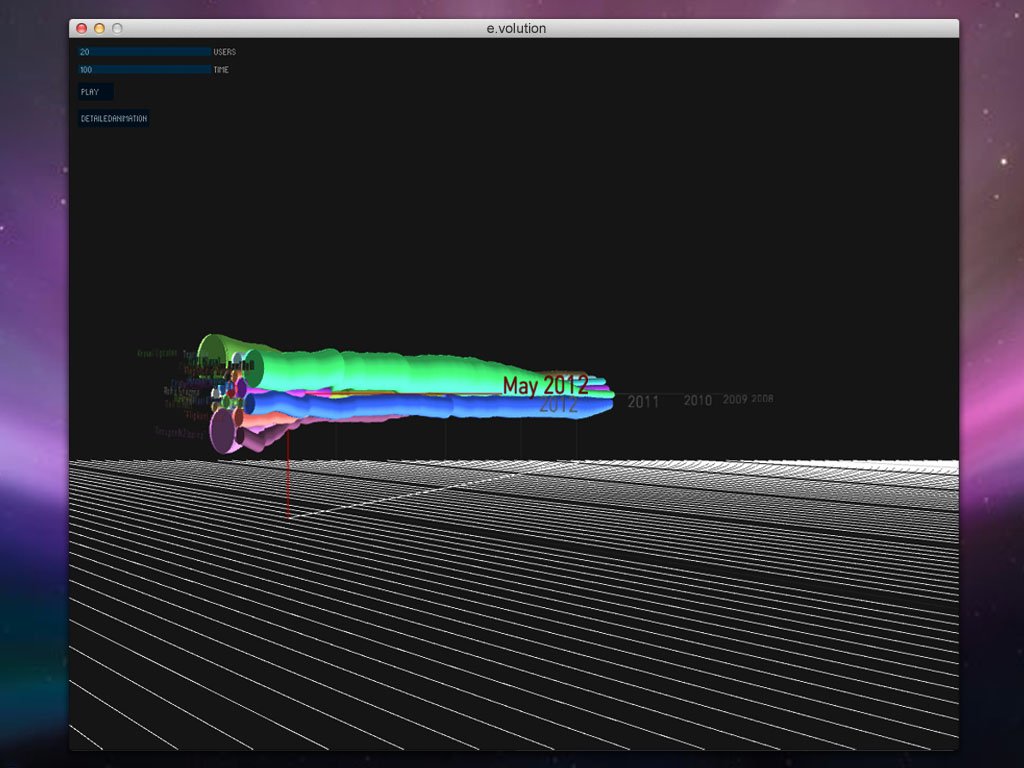Select the 2009 year marker
The height and width of the screenshot is (768, 1024).
[735, 399]
